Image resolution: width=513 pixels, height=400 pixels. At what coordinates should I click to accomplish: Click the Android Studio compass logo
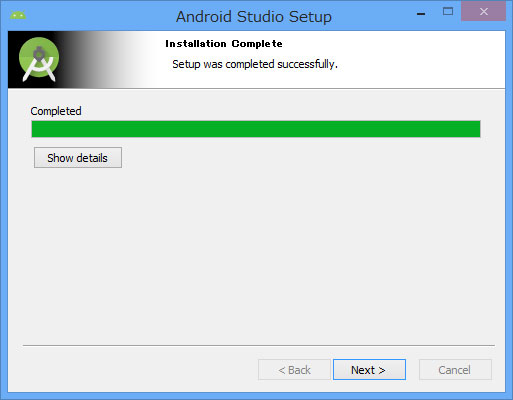pyautogui.click(x=39, y=59)
